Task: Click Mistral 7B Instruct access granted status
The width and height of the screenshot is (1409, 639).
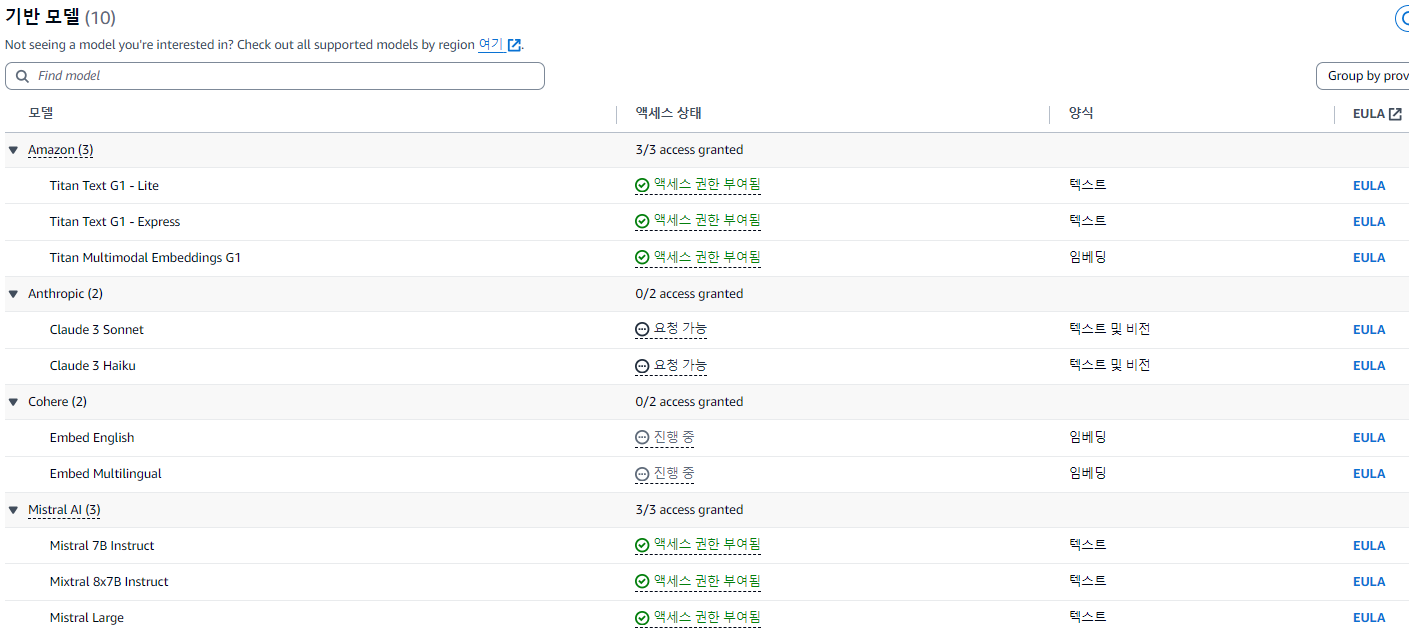Action: (x=698, y=545)
